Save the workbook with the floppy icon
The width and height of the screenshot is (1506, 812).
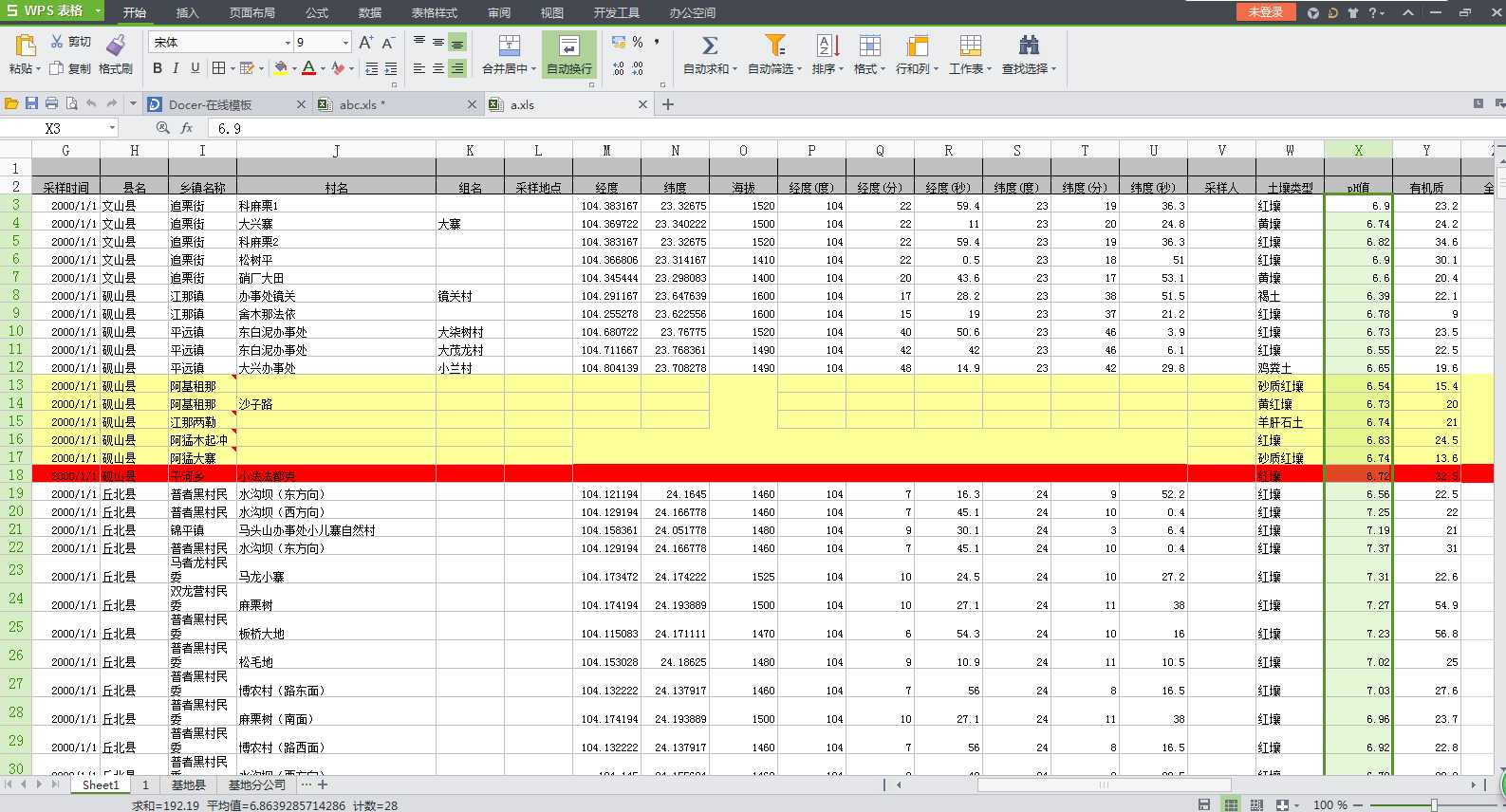(x=31, y=103)
